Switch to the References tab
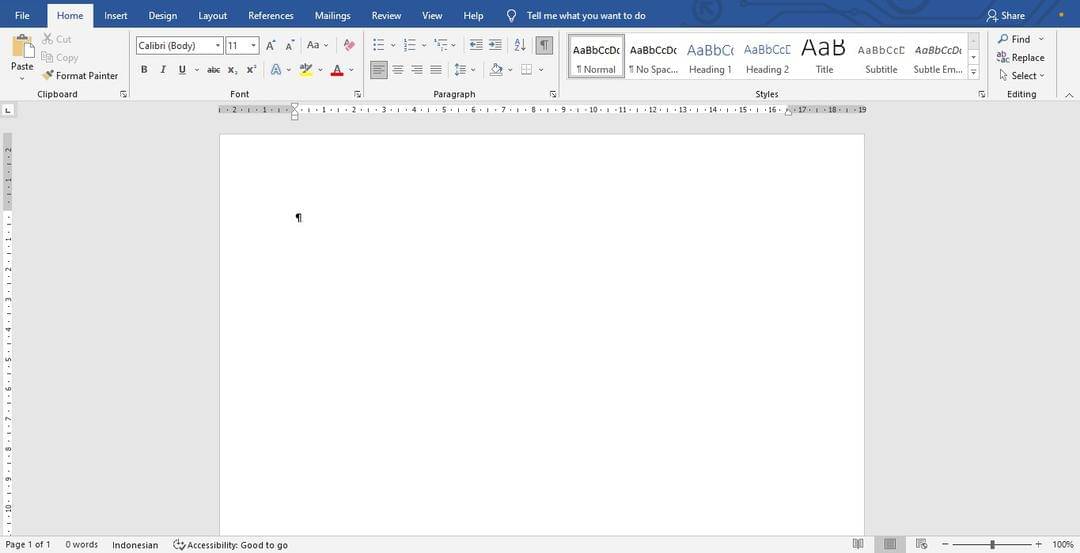Viewport: 1080px width, 553px height. coord(271,15)
